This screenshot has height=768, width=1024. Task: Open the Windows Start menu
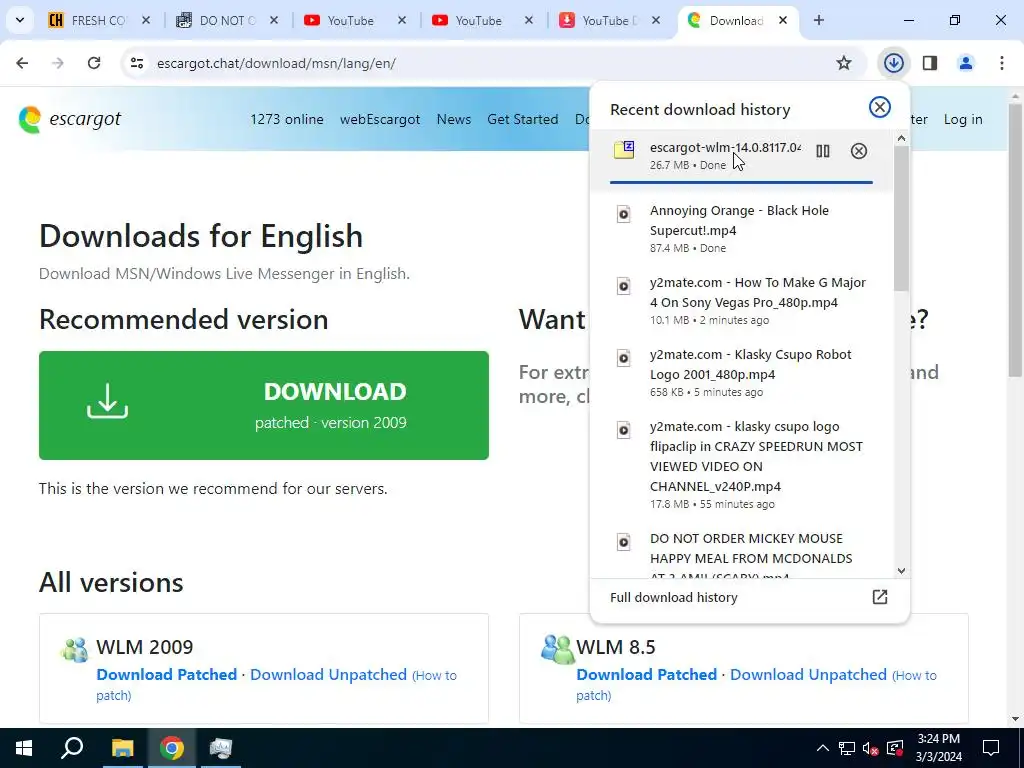click(x=24, y=748)
